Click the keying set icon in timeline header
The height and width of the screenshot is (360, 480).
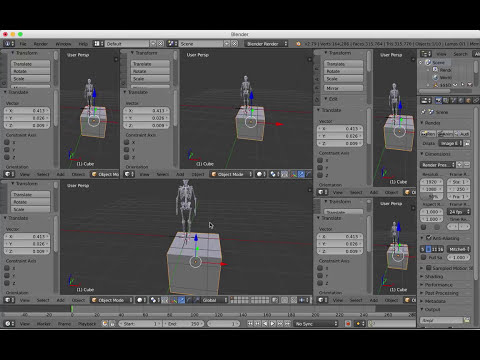(372, 324)
